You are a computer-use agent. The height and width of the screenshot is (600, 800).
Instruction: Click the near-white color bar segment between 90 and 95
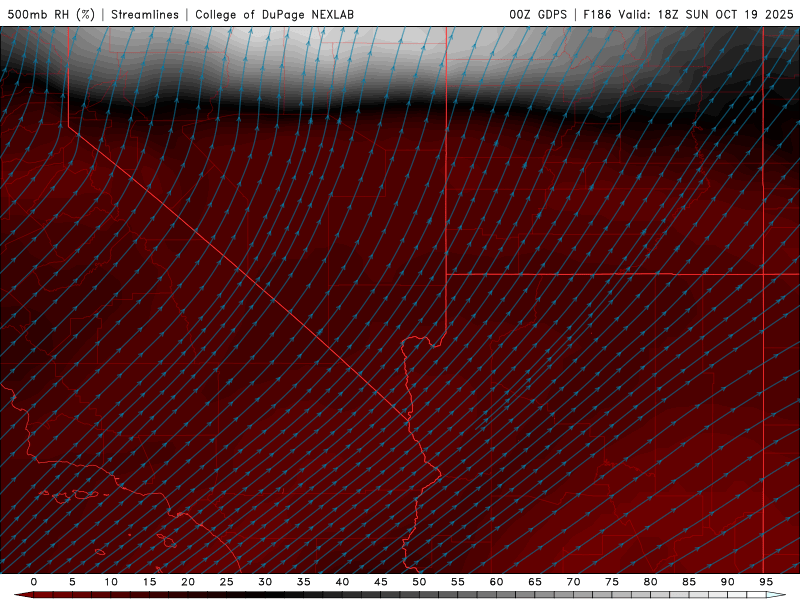click(x=746, y=595)
